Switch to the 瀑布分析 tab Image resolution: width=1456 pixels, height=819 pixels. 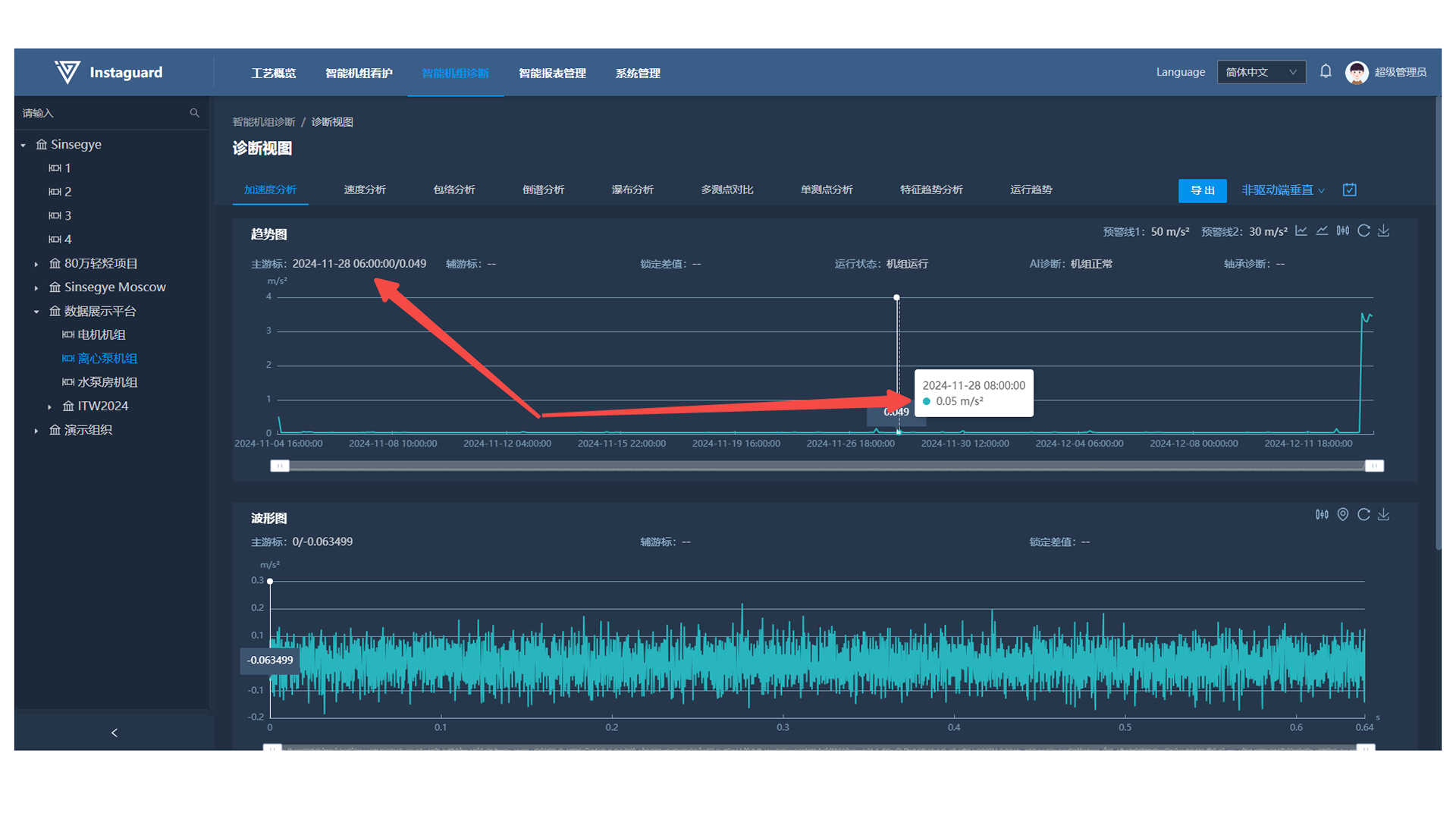point(632,190)
